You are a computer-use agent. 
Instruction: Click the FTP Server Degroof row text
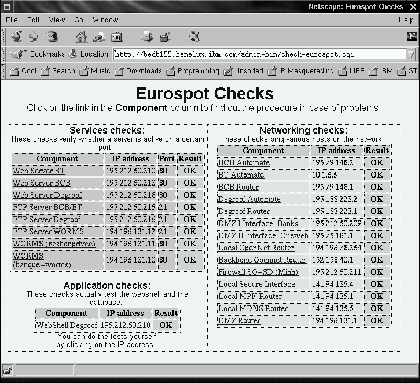tap(46, 219)
